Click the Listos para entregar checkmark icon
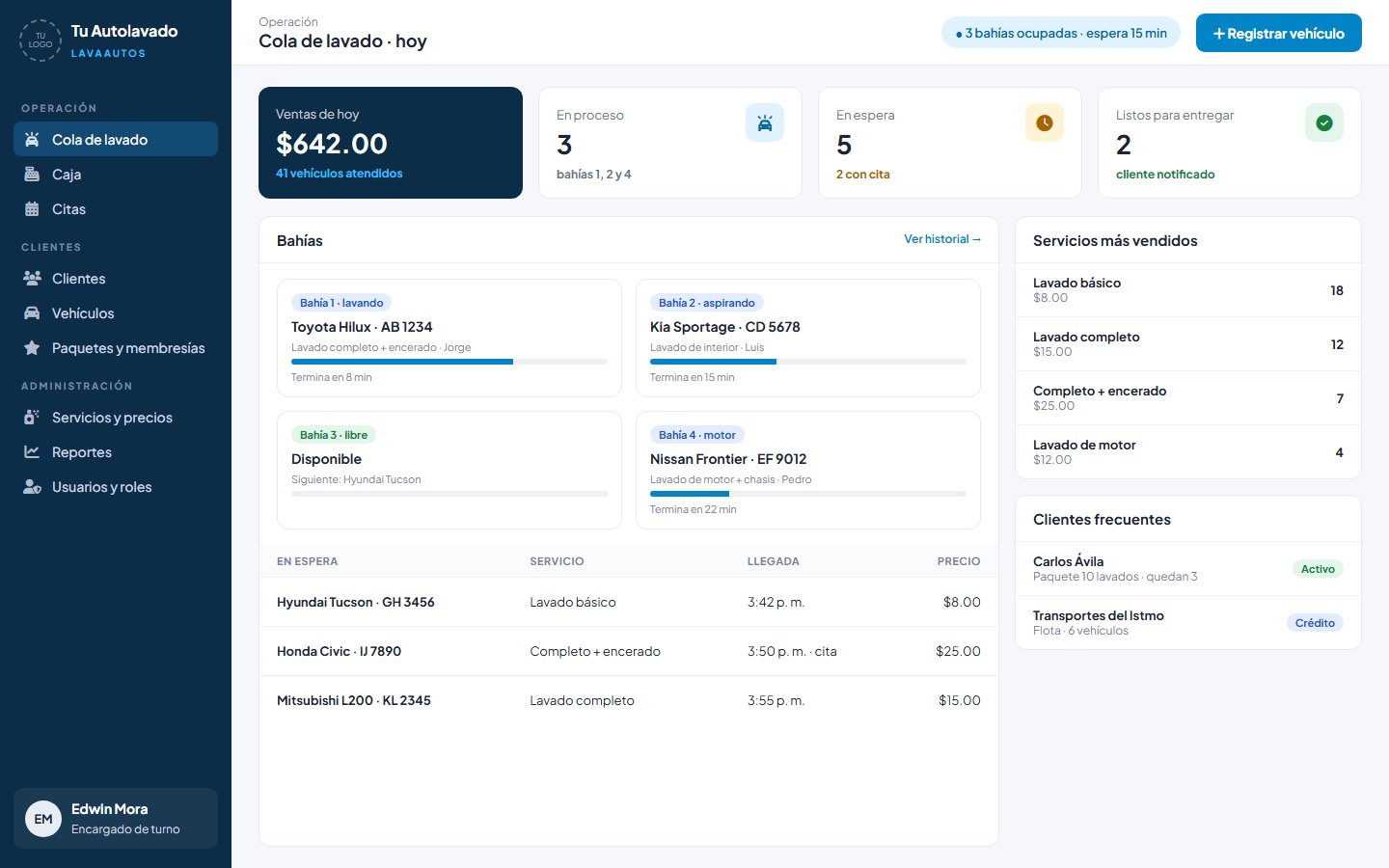 1324,122
